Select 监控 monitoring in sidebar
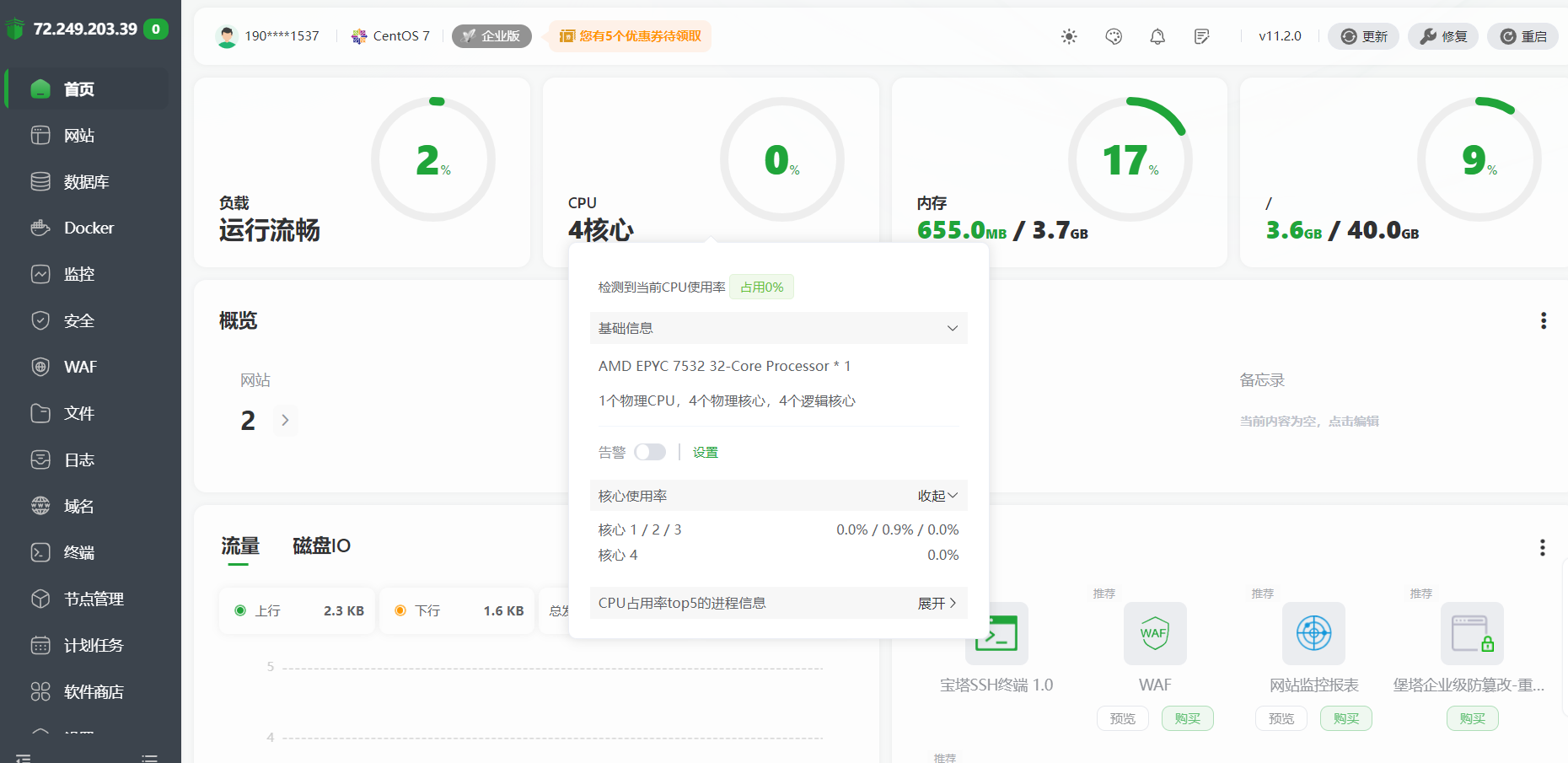The width and height of the screenshot is (1568, 763). click(x=80, y=274)
